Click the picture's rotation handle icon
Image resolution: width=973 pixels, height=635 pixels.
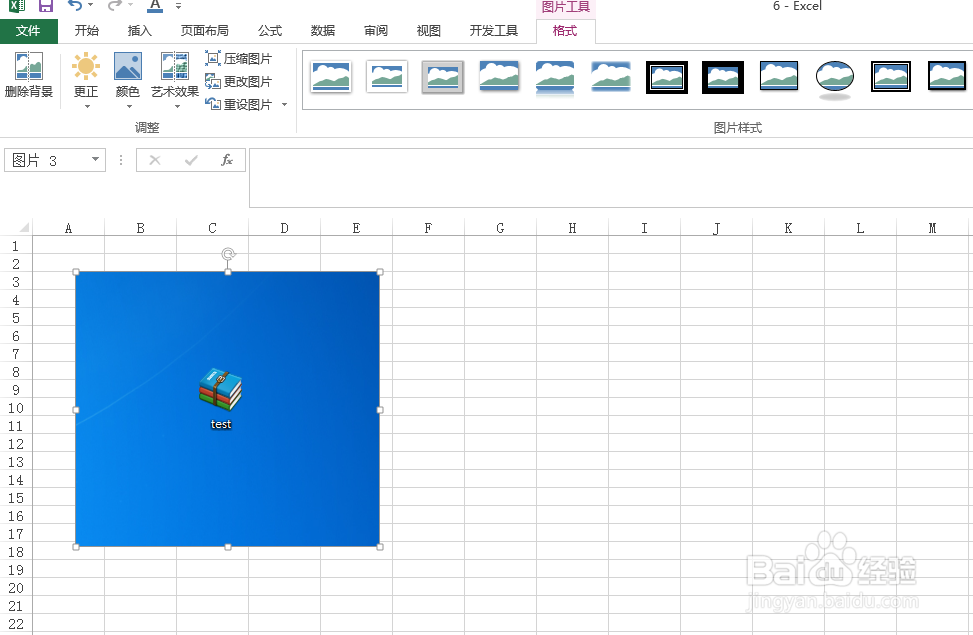pos(228,254)
